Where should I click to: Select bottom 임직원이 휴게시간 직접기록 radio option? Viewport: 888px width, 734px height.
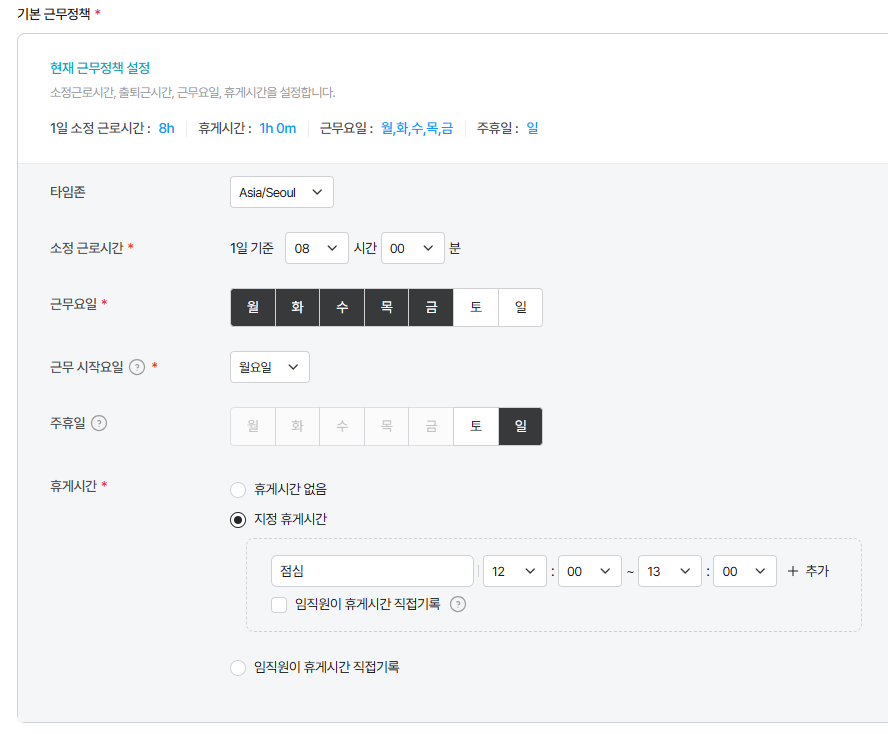(x=238, y=667)
